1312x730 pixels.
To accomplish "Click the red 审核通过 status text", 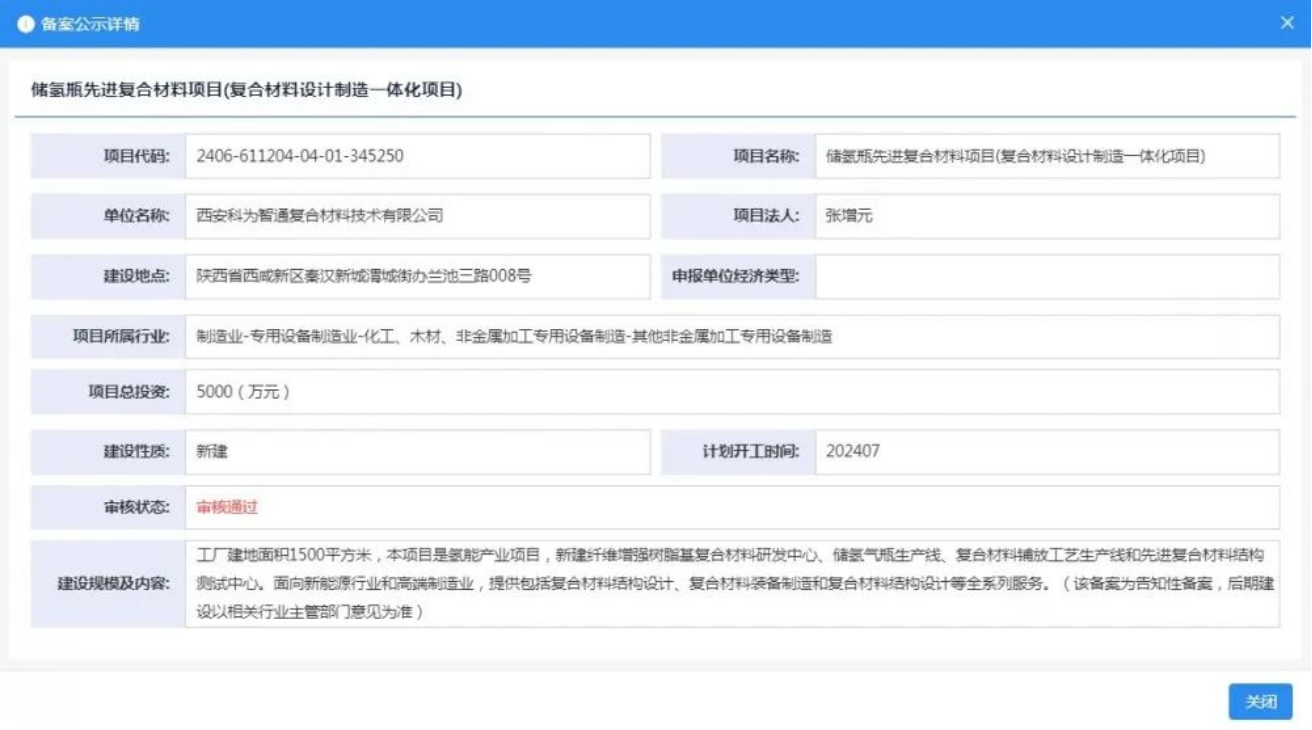I will [227, 507].
